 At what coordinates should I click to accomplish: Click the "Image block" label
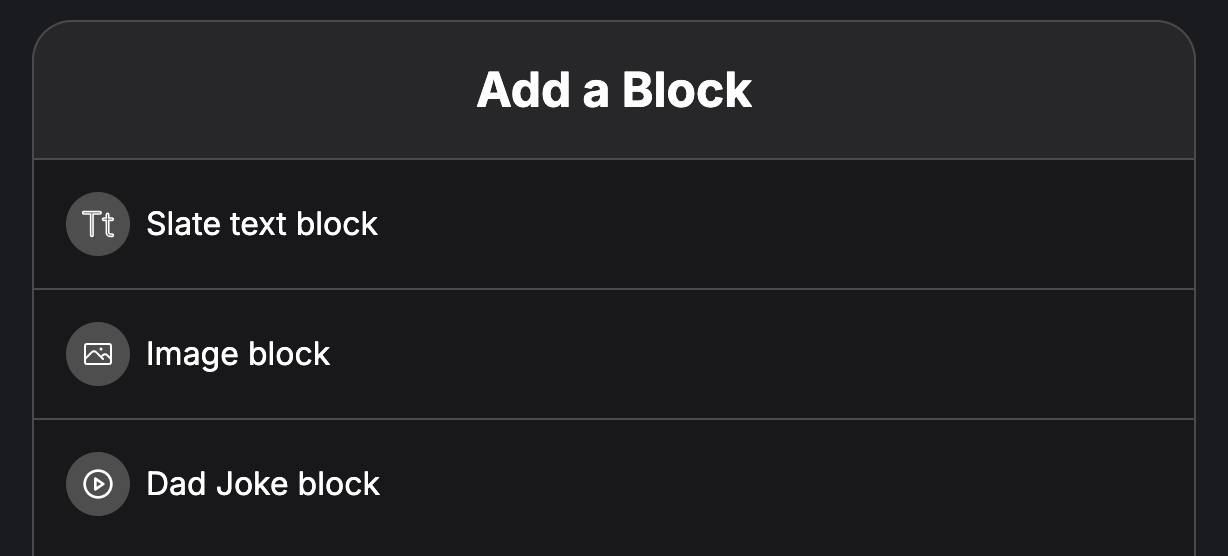[x=238, y=354]
